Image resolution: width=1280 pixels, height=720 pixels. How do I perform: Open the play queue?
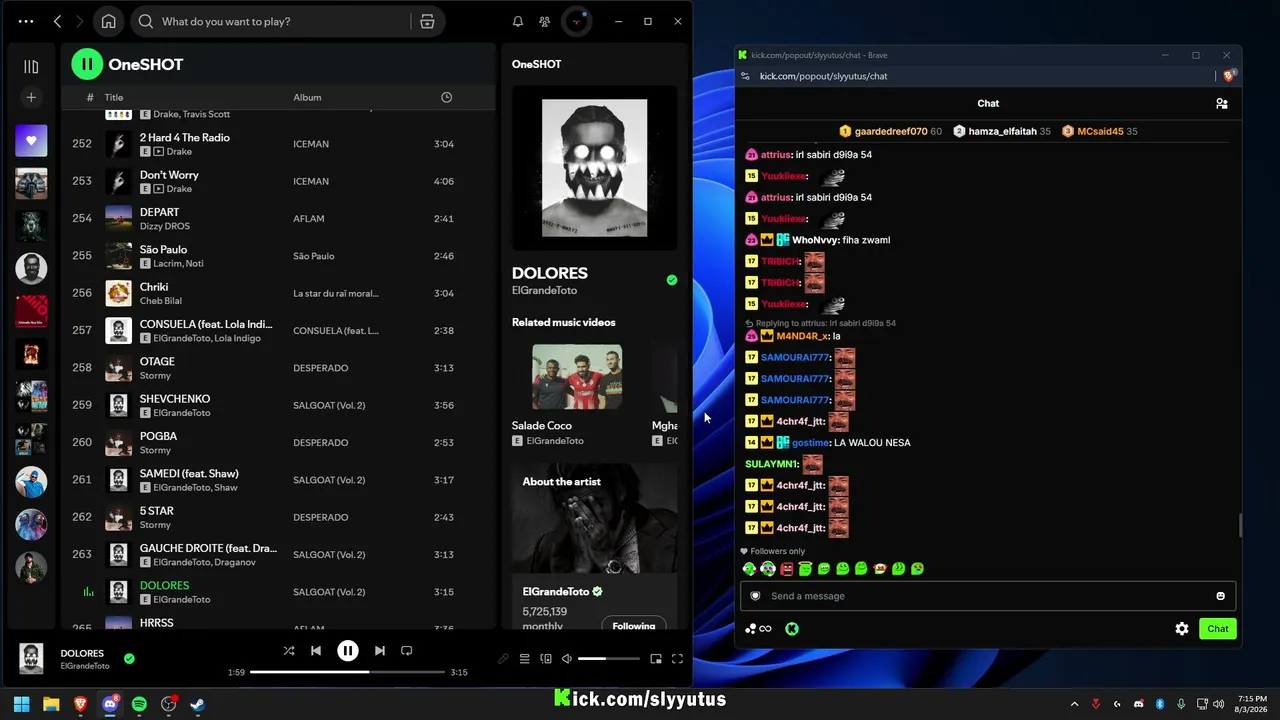coord(524,659)
